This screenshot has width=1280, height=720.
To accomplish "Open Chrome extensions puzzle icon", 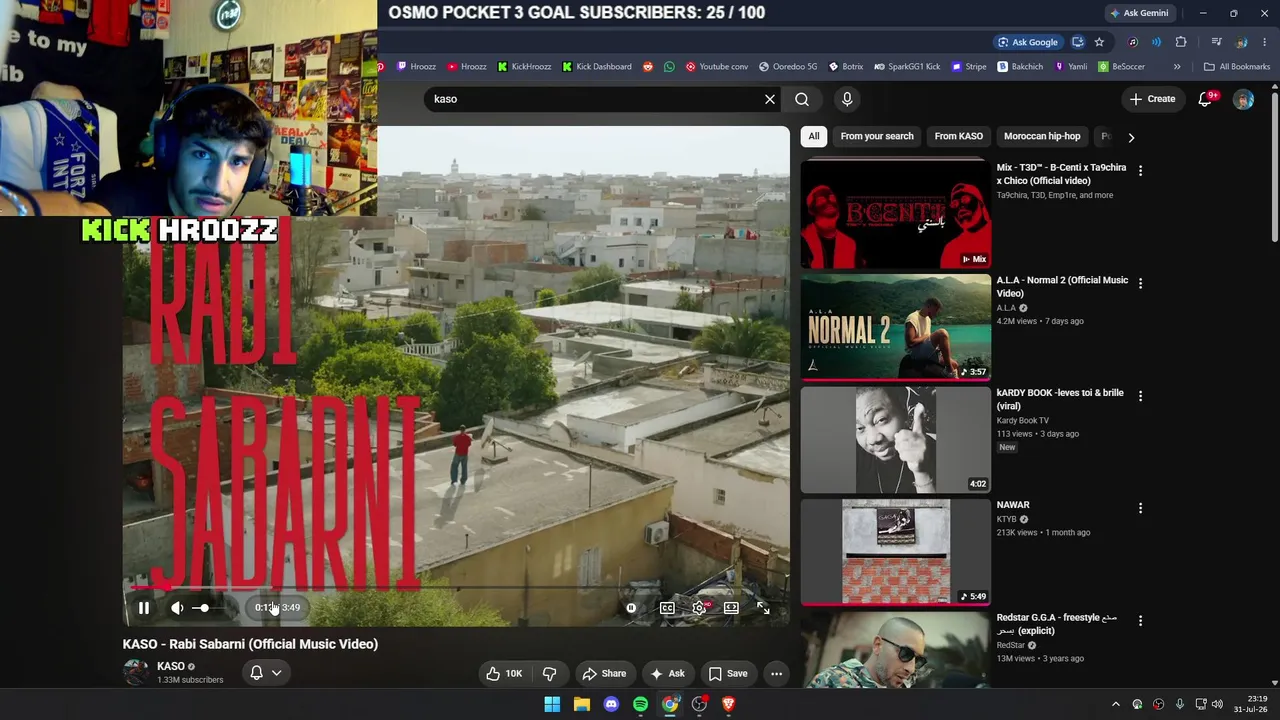I will pos(1181,42).
